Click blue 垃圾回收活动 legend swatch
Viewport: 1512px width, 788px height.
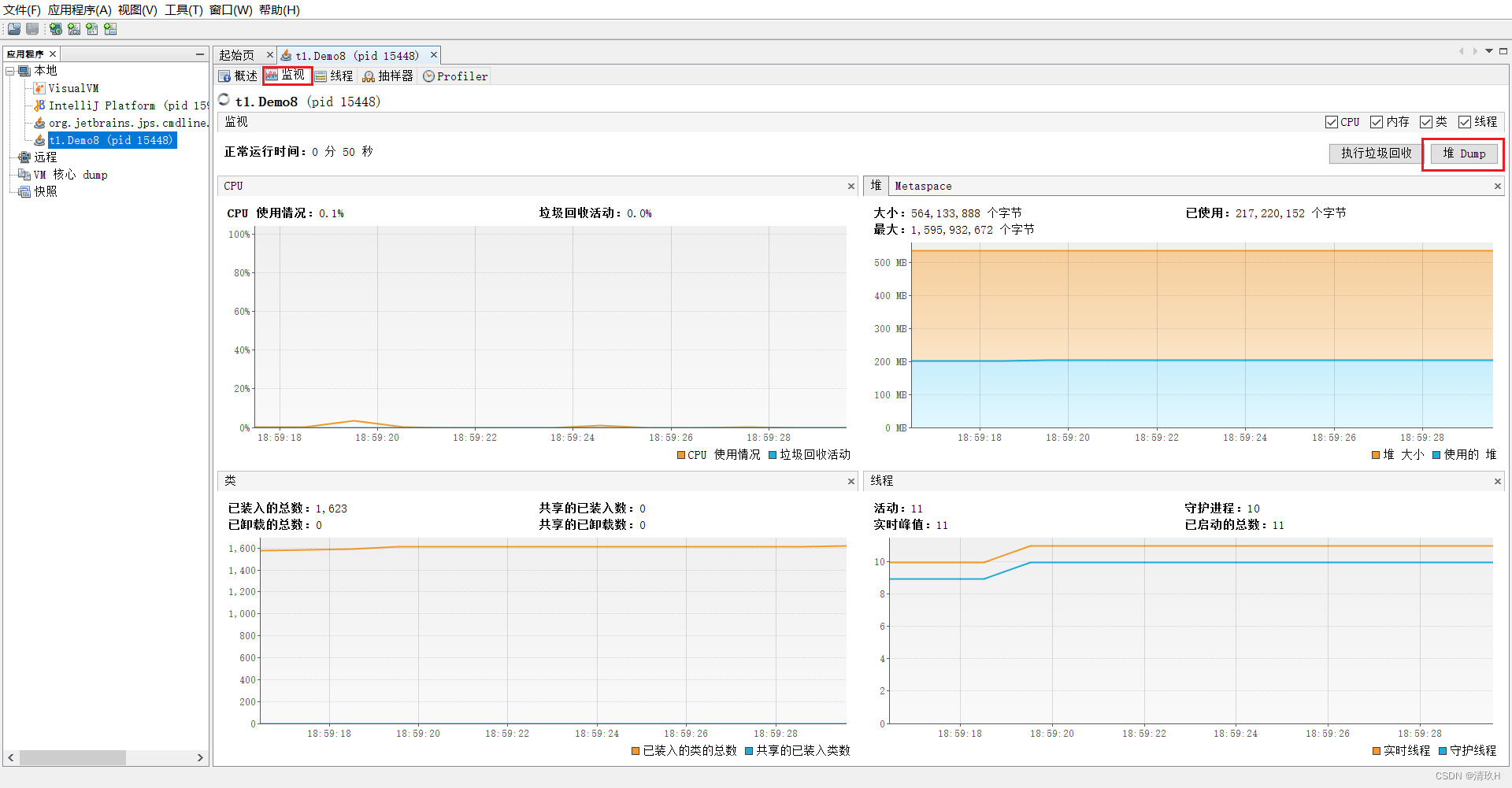point(773,455)
